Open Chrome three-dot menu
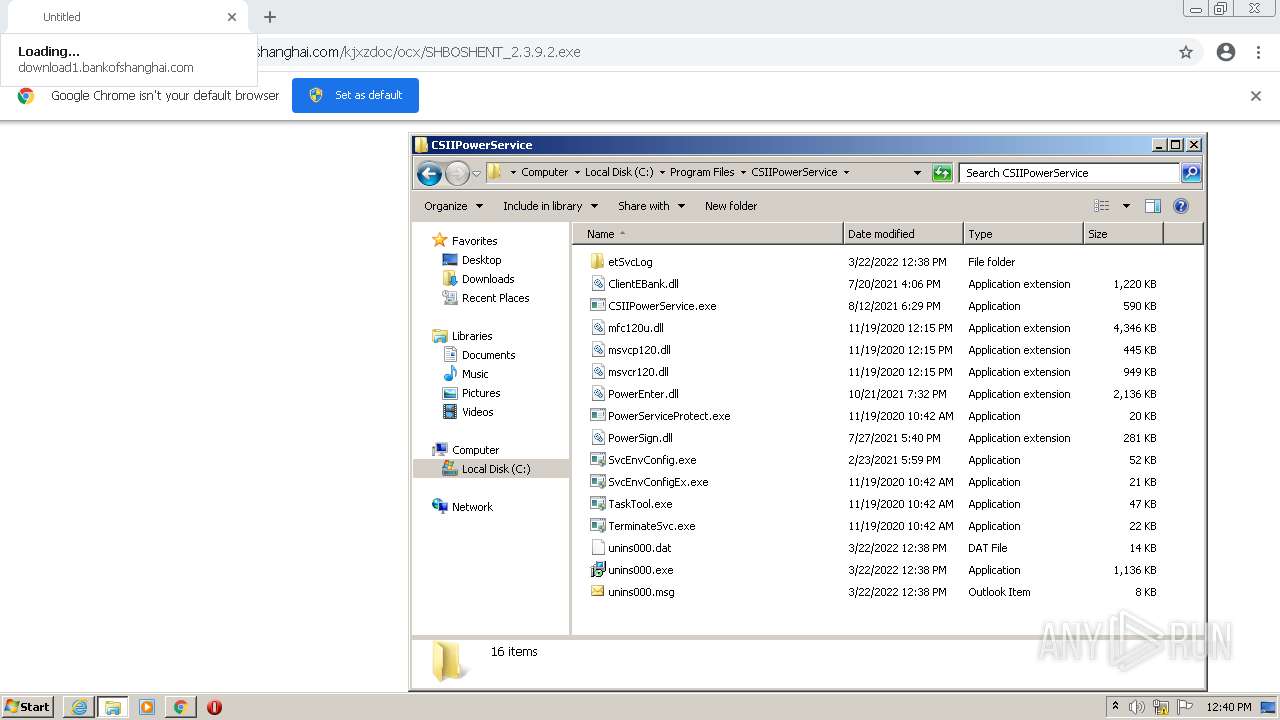Image resolution: width=1280 pixels, height=720 pixels. [x=1258, y=52]
